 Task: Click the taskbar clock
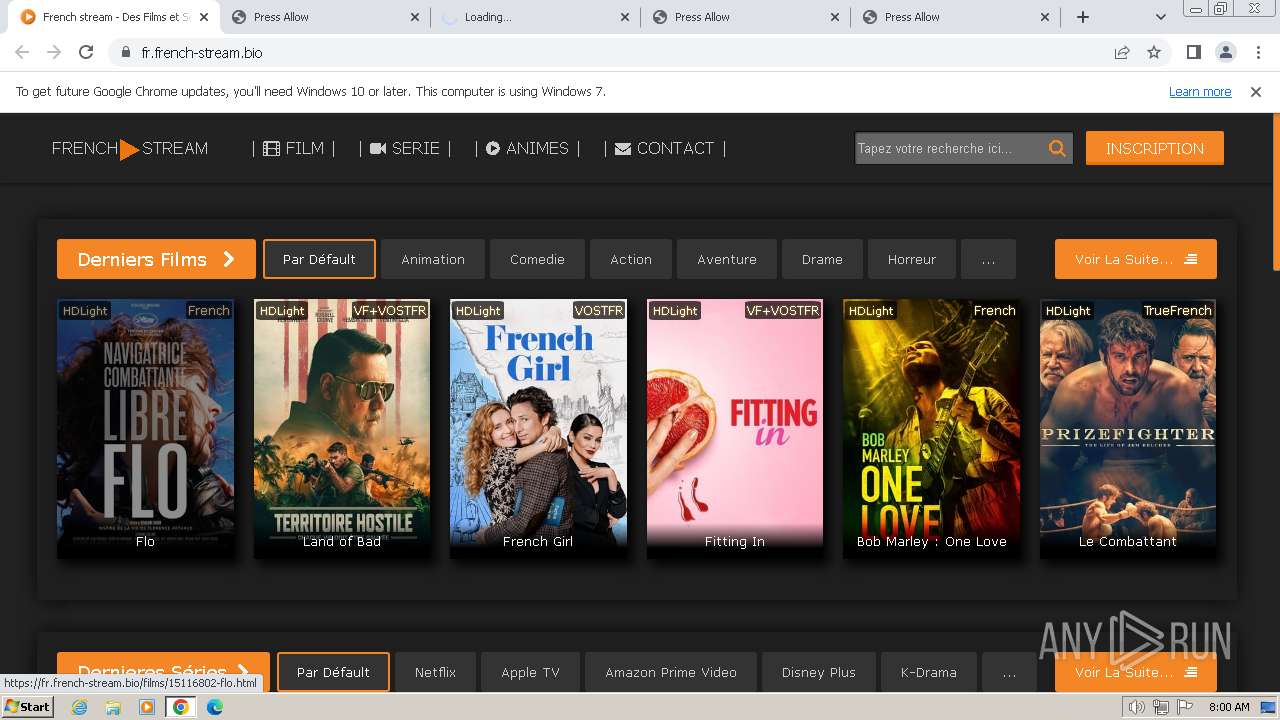click(x=1229, y=707)
